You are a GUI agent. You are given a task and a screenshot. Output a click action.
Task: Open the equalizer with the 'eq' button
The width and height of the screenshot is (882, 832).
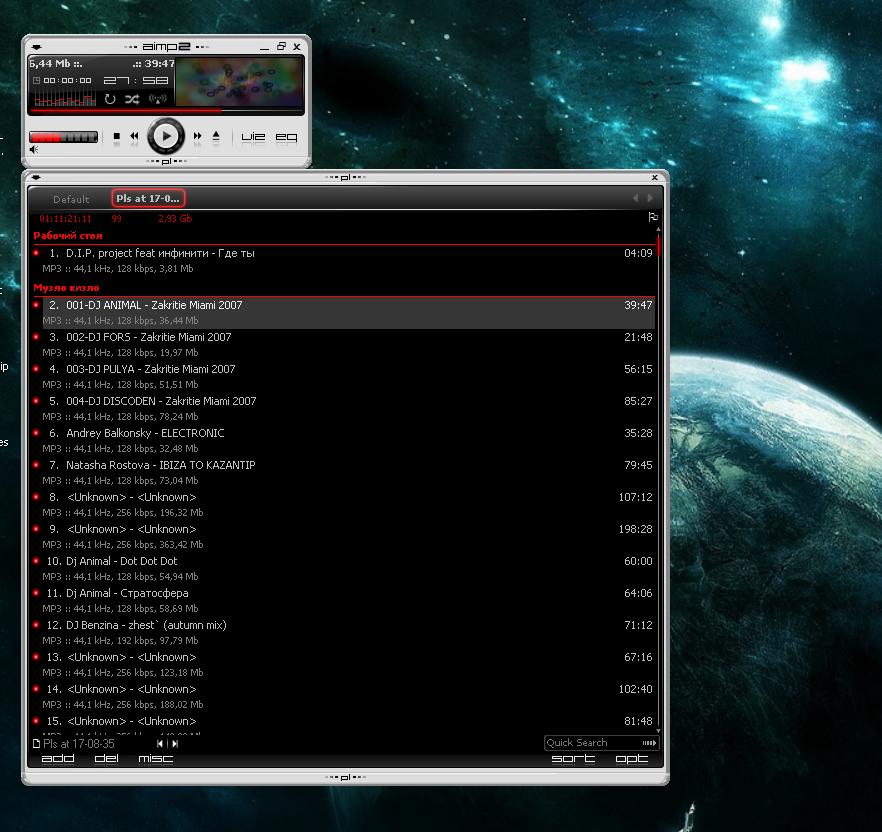point(286,137)
